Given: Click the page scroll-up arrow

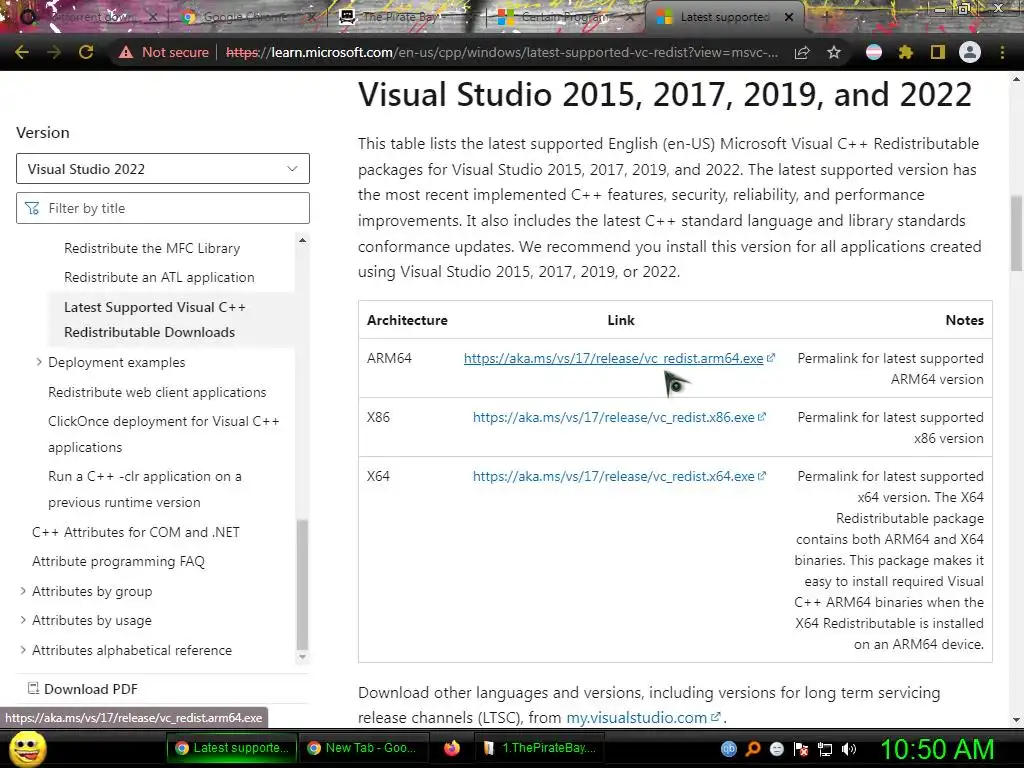Looking at the screenshot, I should pyautogui.click(x=1016, y=79).
